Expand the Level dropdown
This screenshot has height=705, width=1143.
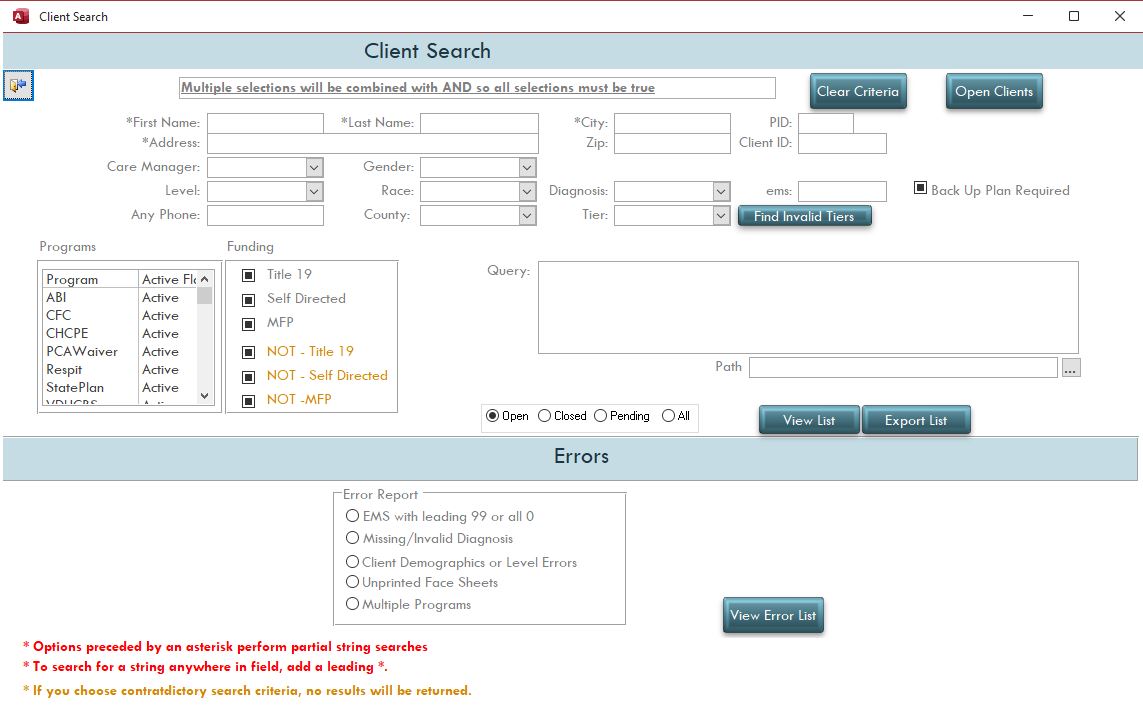pos(314,192)
